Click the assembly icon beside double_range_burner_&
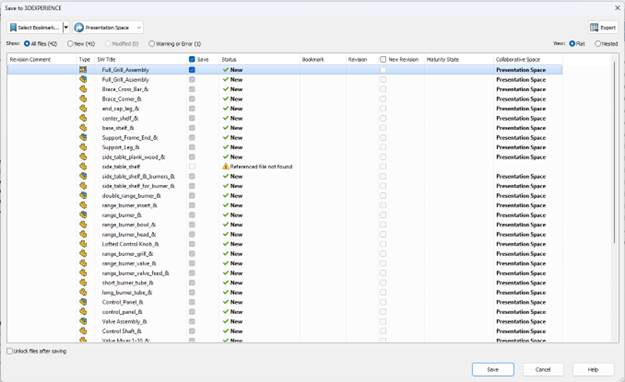This screenshot has width=625, height=382. (x=83, y=195)
